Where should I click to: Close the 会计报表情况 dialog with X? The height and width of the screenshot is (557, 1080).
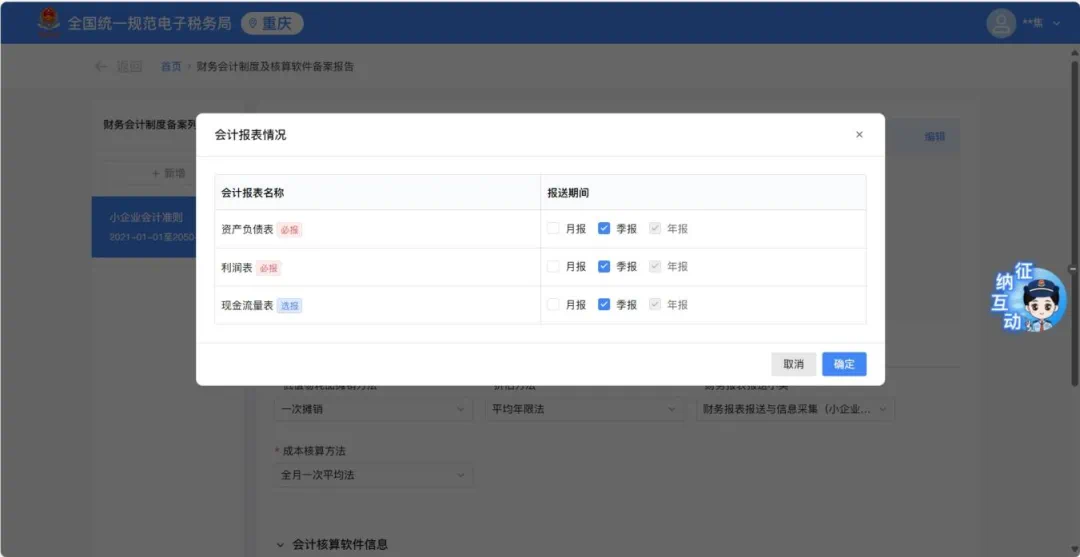point(859,135)
